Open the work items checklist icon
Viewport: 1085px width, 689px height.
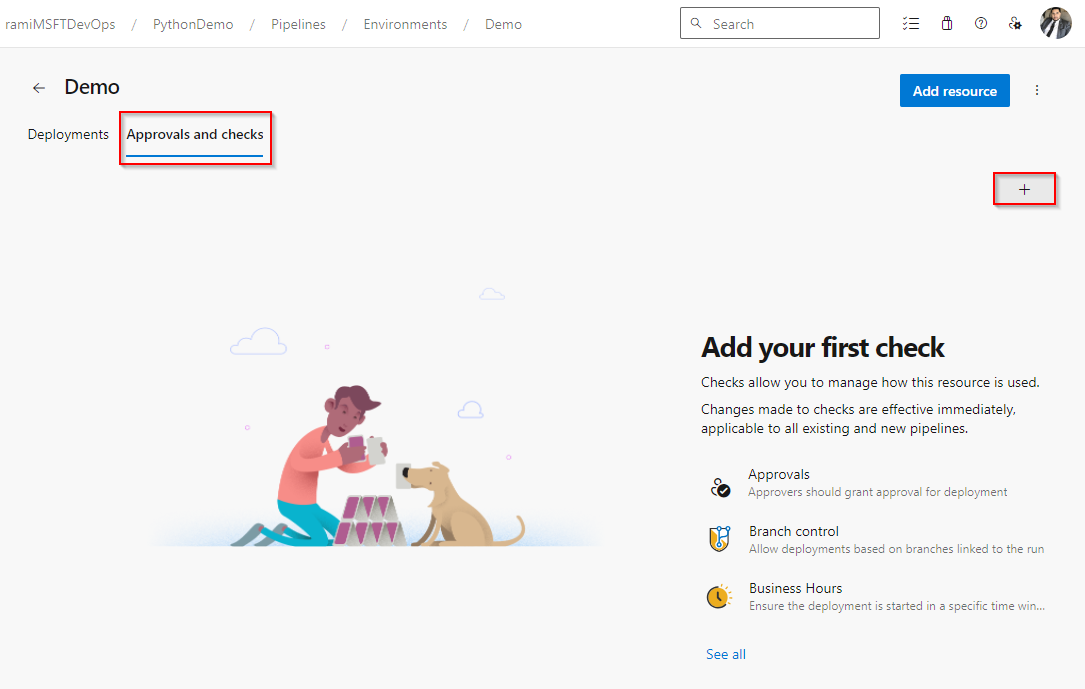(x=911, y=23)
